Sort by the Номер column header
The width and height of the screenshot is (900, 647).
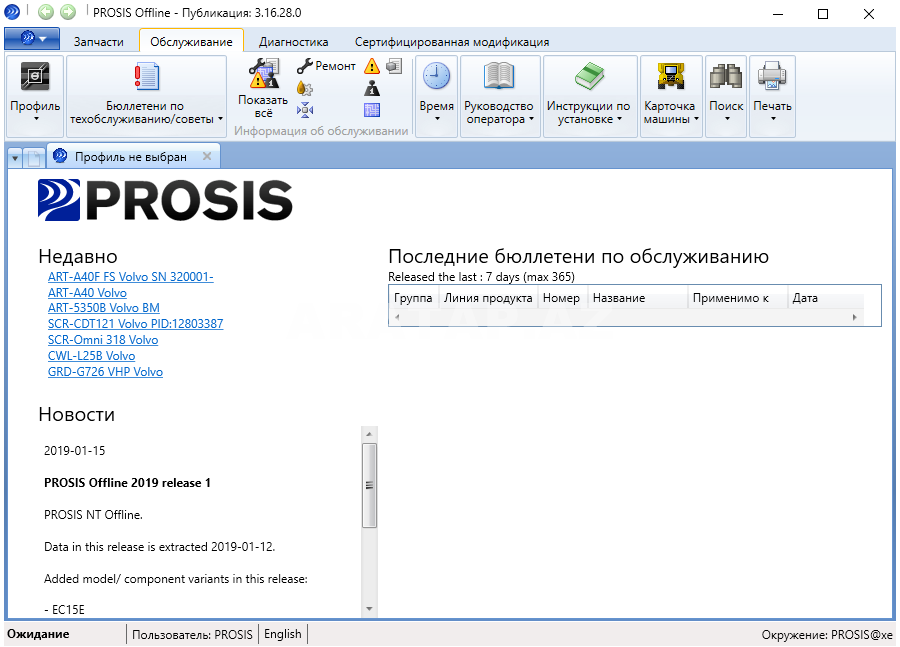pyautogui.click(x=561, y=298)
